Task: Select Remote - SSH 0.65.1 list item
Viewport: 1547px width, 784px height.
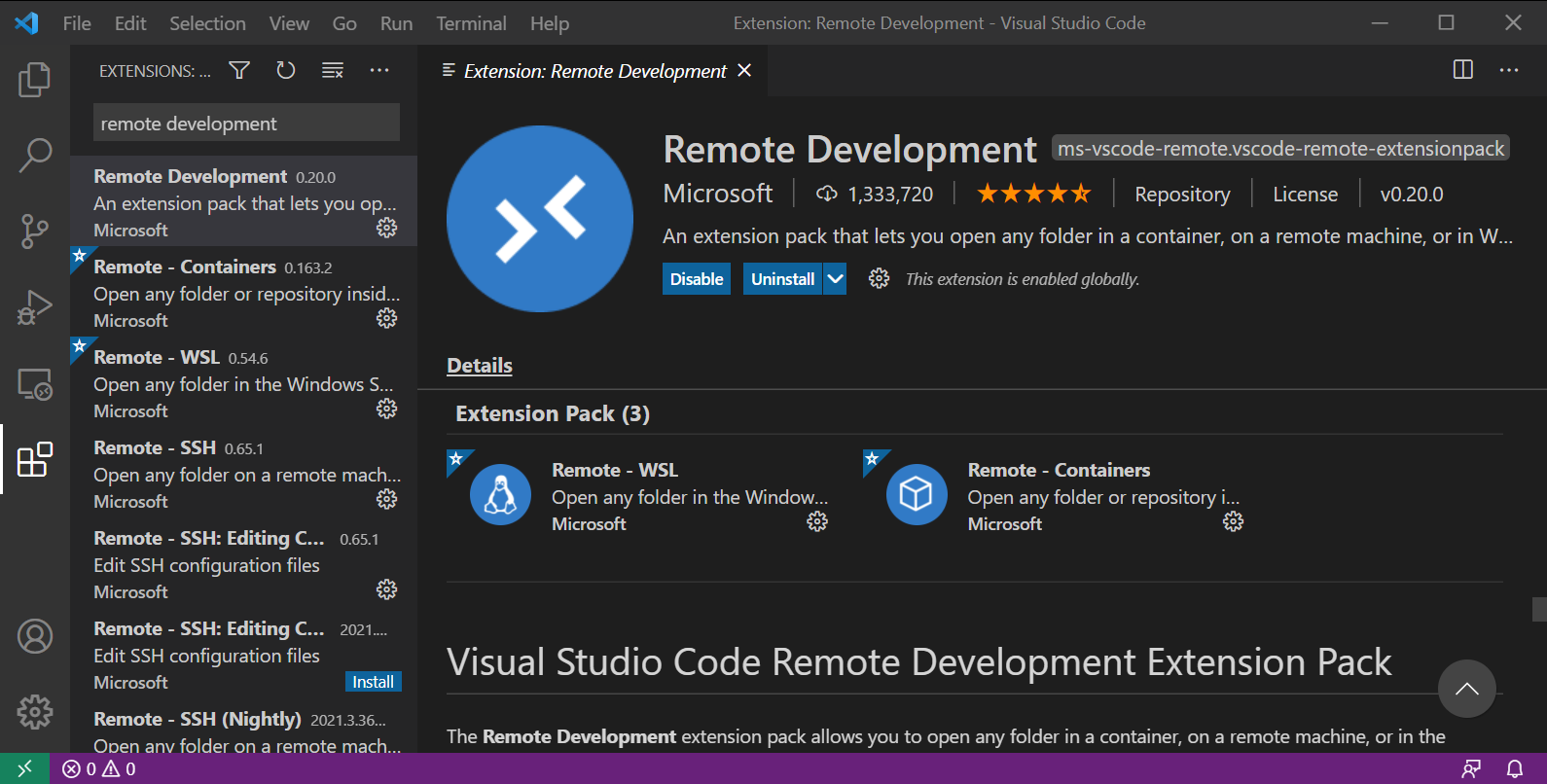Action: point(243,474)
